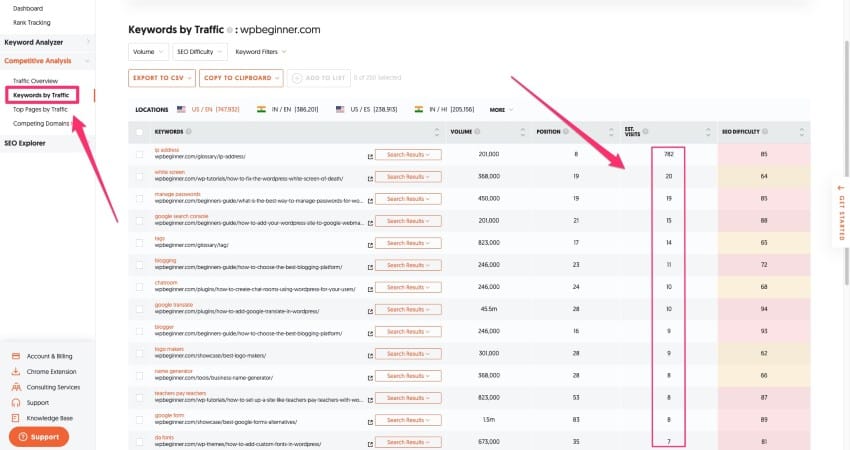Open the ip address keyword link
Viewport: 850px width, 450px height.
pos(166,150)
